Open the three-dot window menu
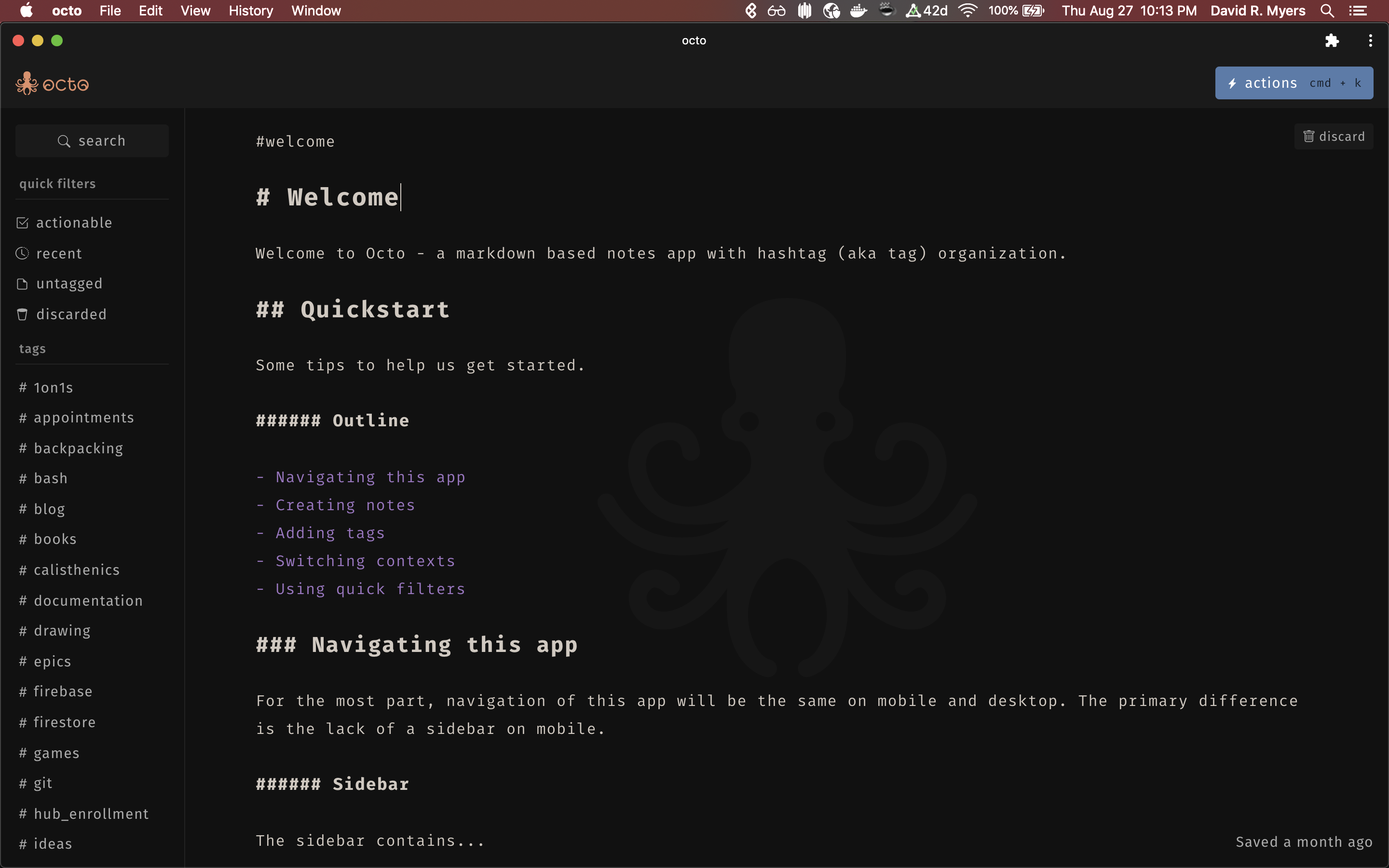Image resolution: width=1389 pixels, height=868 pixels. click(x=1370, y=41)
